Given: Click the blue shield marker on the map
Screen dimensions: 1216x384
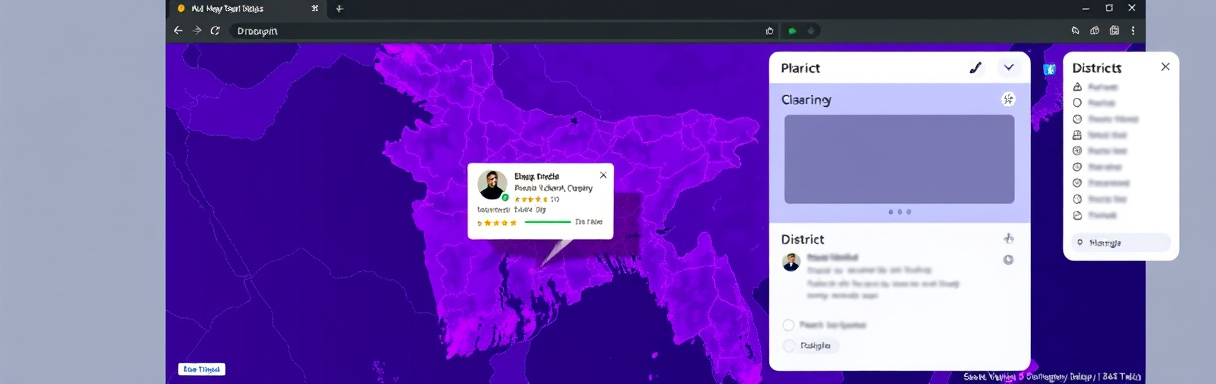Looking at the screenshot, I should pyautogui.click(x=1049, y=70).
